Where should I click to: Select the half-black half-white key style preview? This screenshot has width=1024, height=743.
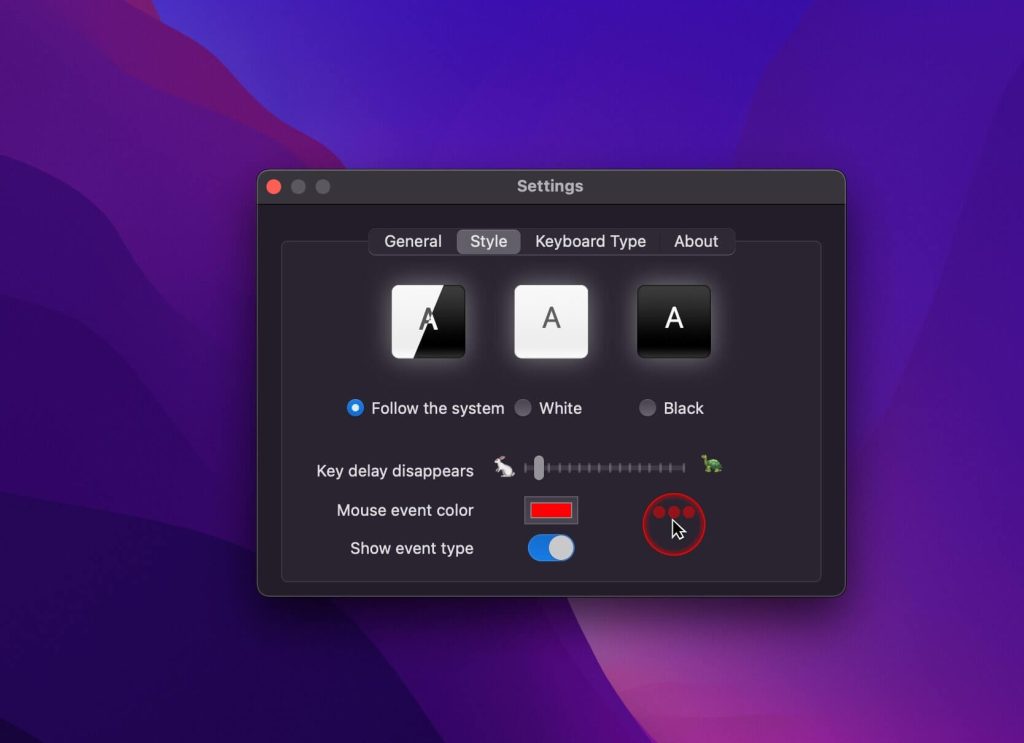point(428,321)
